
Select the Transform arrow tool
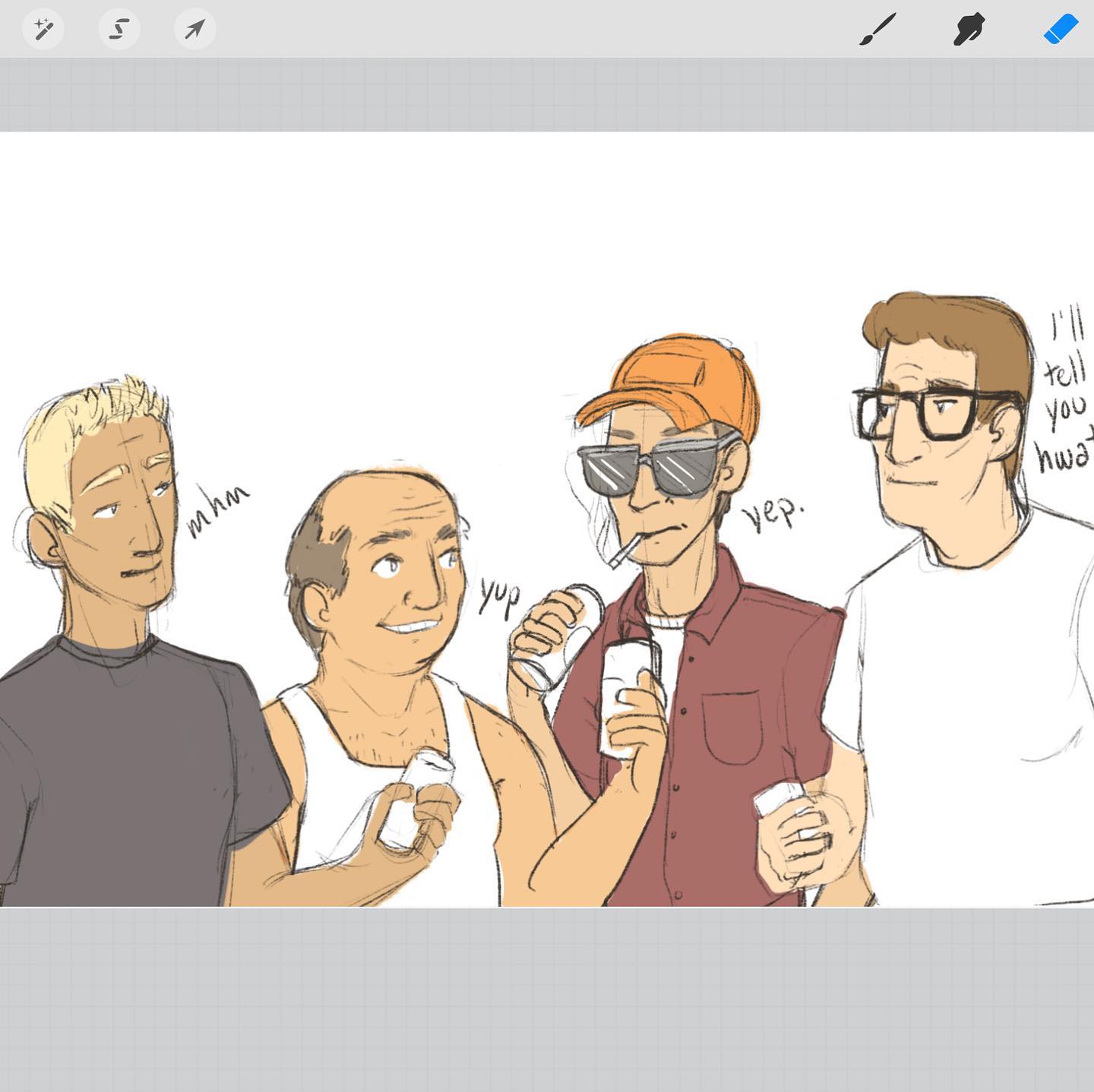click(x=195, y=30)
